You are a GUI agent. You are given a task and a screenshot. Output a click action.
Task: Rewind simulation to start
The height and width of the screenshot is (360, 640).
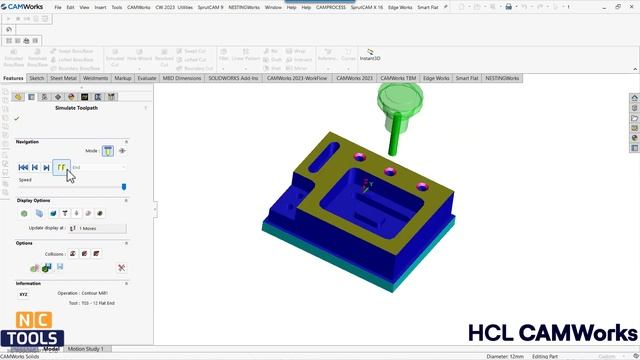[23, 167]
